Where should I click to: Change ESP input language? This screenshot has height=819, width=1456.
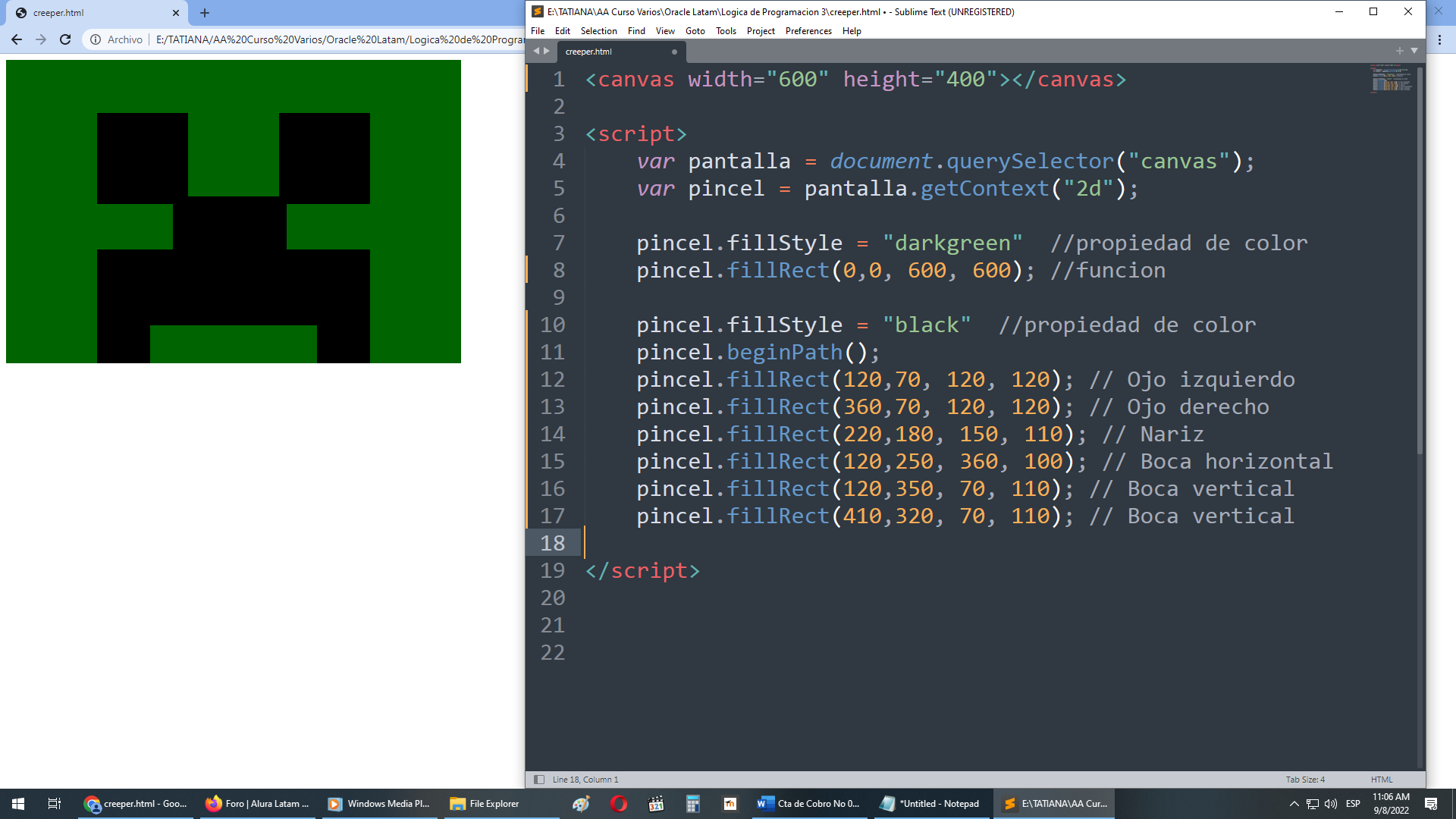click(1353, 804)
